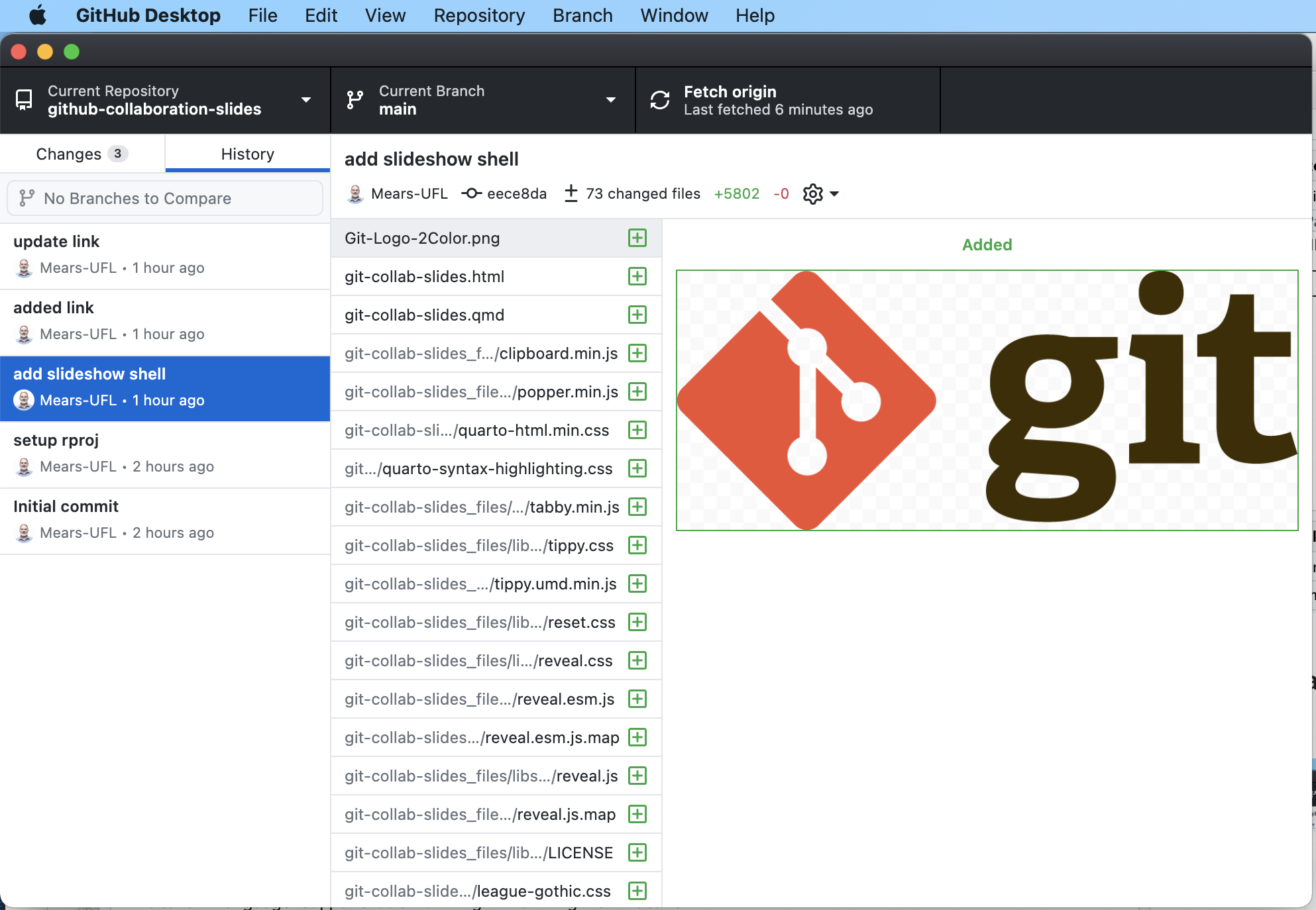Open the Apple menu
The height and width of the screenshot is (910, 1316).
(38, 15)
